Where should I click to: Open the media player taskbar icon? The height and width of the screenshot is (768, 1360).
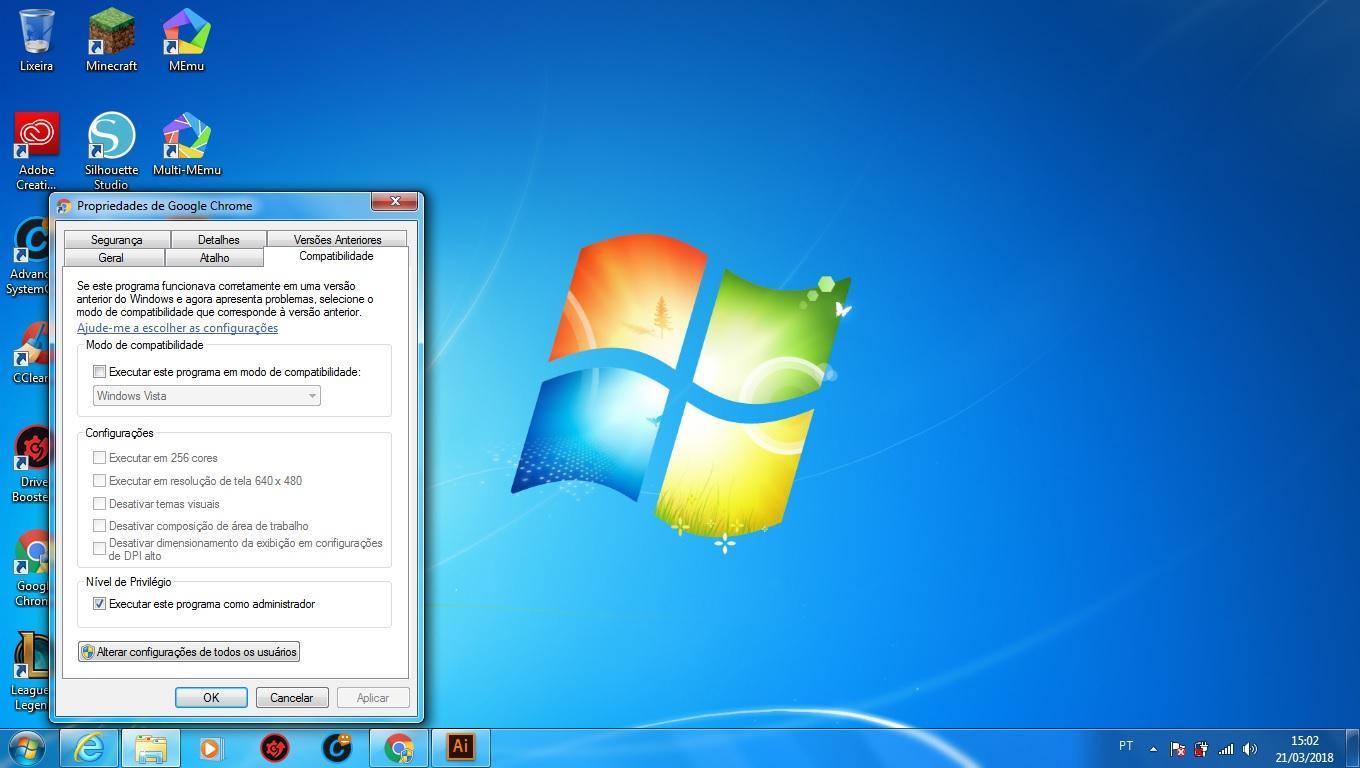click(211, 747)
